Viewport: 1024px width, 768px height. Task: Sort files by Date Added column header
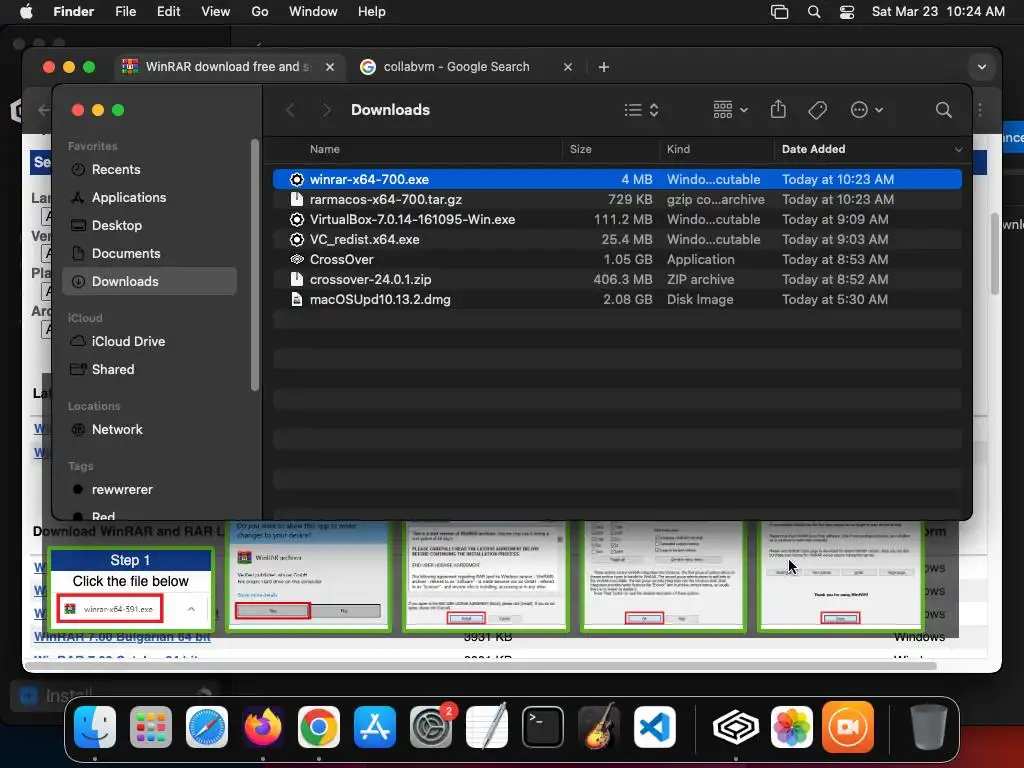click(x=813, y=149)
